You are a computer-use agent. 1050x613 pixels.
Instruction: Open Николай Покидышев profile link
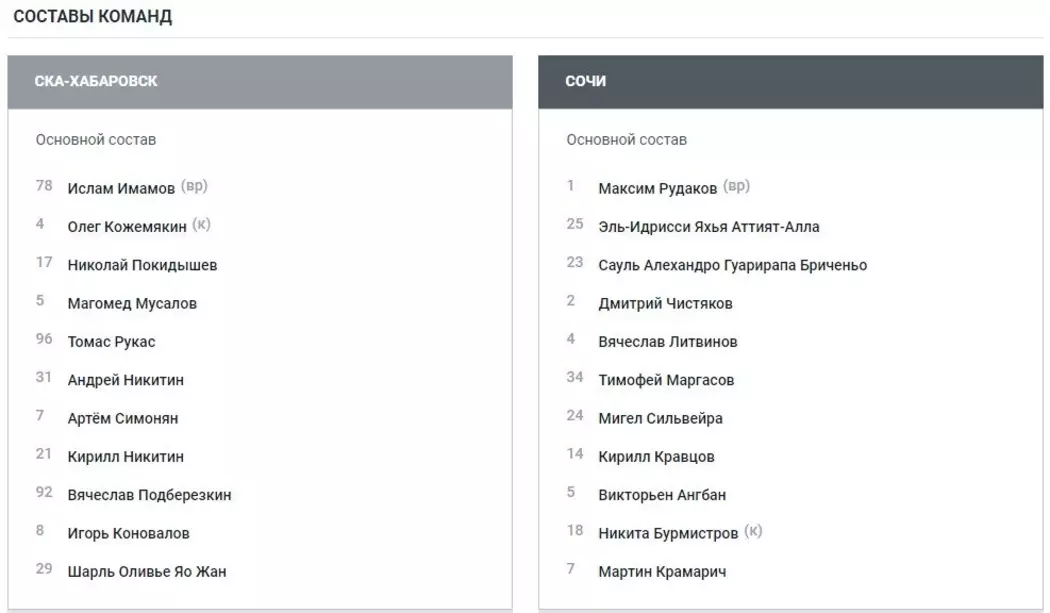142,266
